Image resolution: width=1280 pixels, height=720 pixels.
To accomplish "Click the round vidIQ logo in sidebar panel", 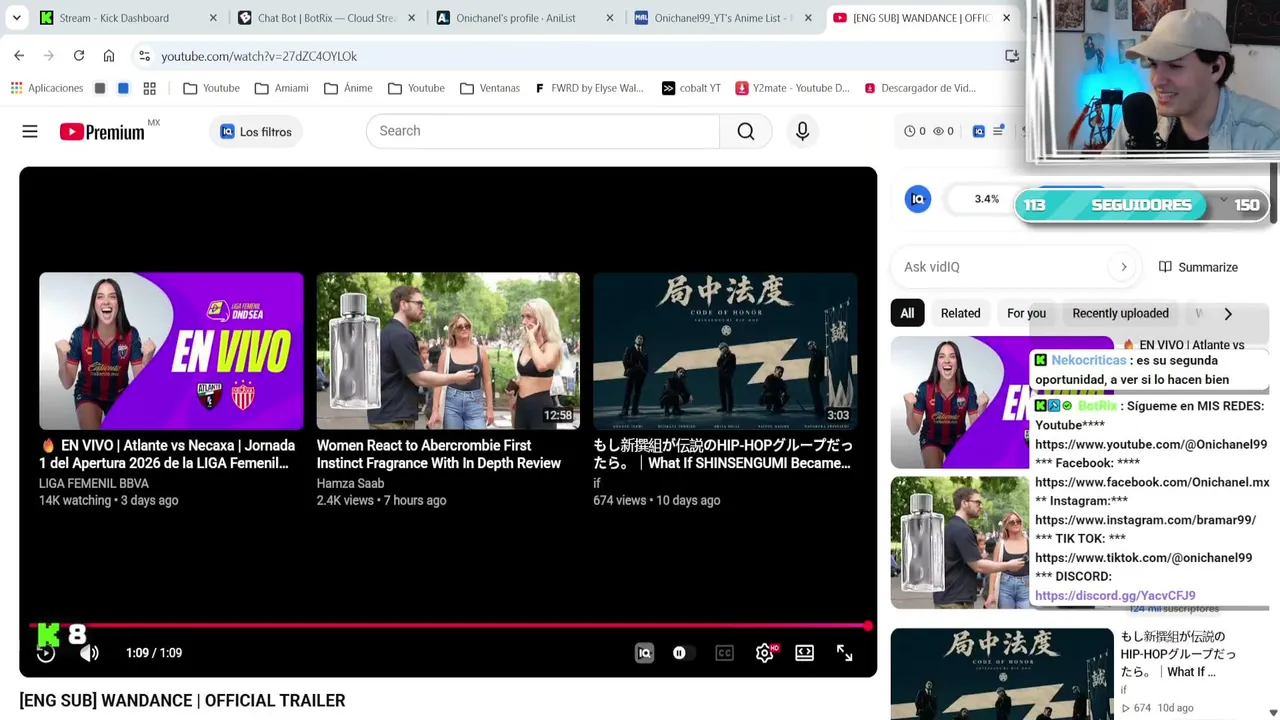I will pyautogui.click(x=918, y=200).
